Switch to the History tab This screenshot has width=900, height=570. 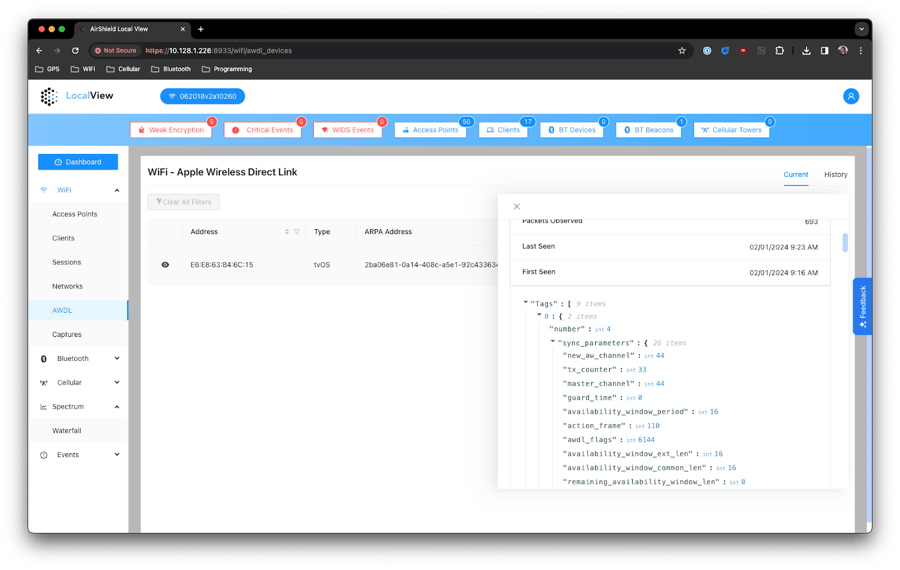click(836, 175)
